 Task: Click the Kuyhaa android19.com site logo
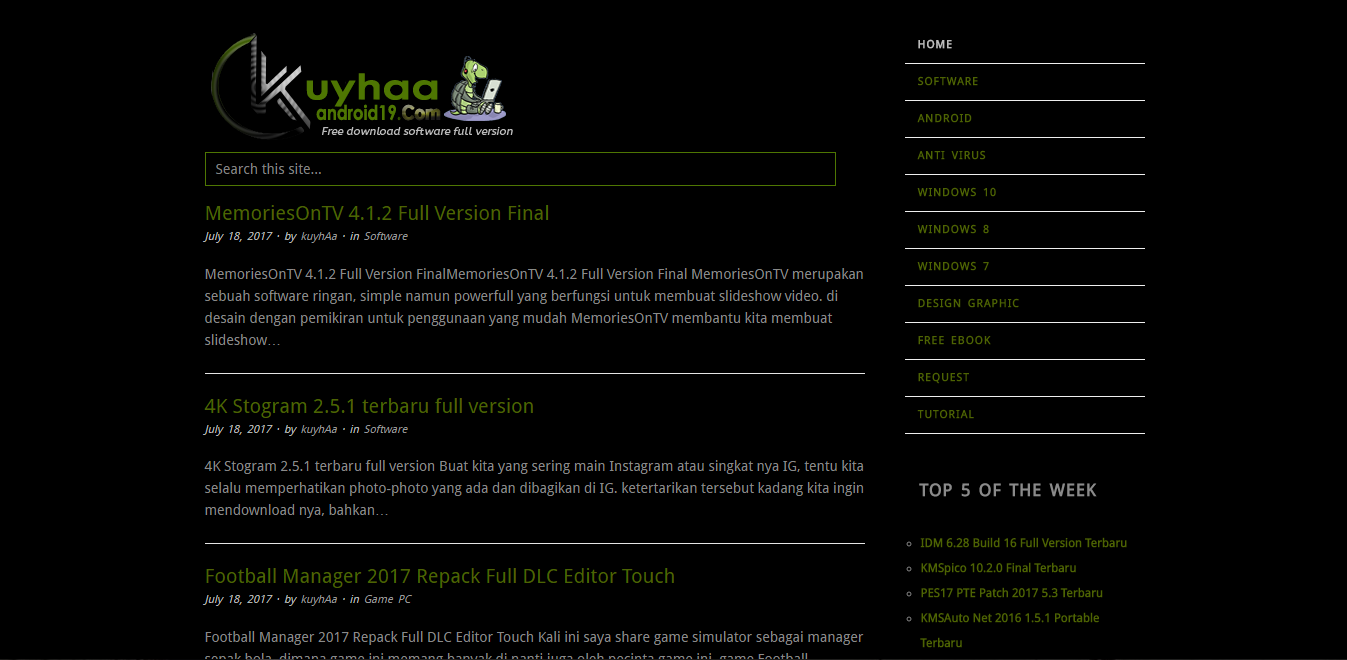click(361, 86)
